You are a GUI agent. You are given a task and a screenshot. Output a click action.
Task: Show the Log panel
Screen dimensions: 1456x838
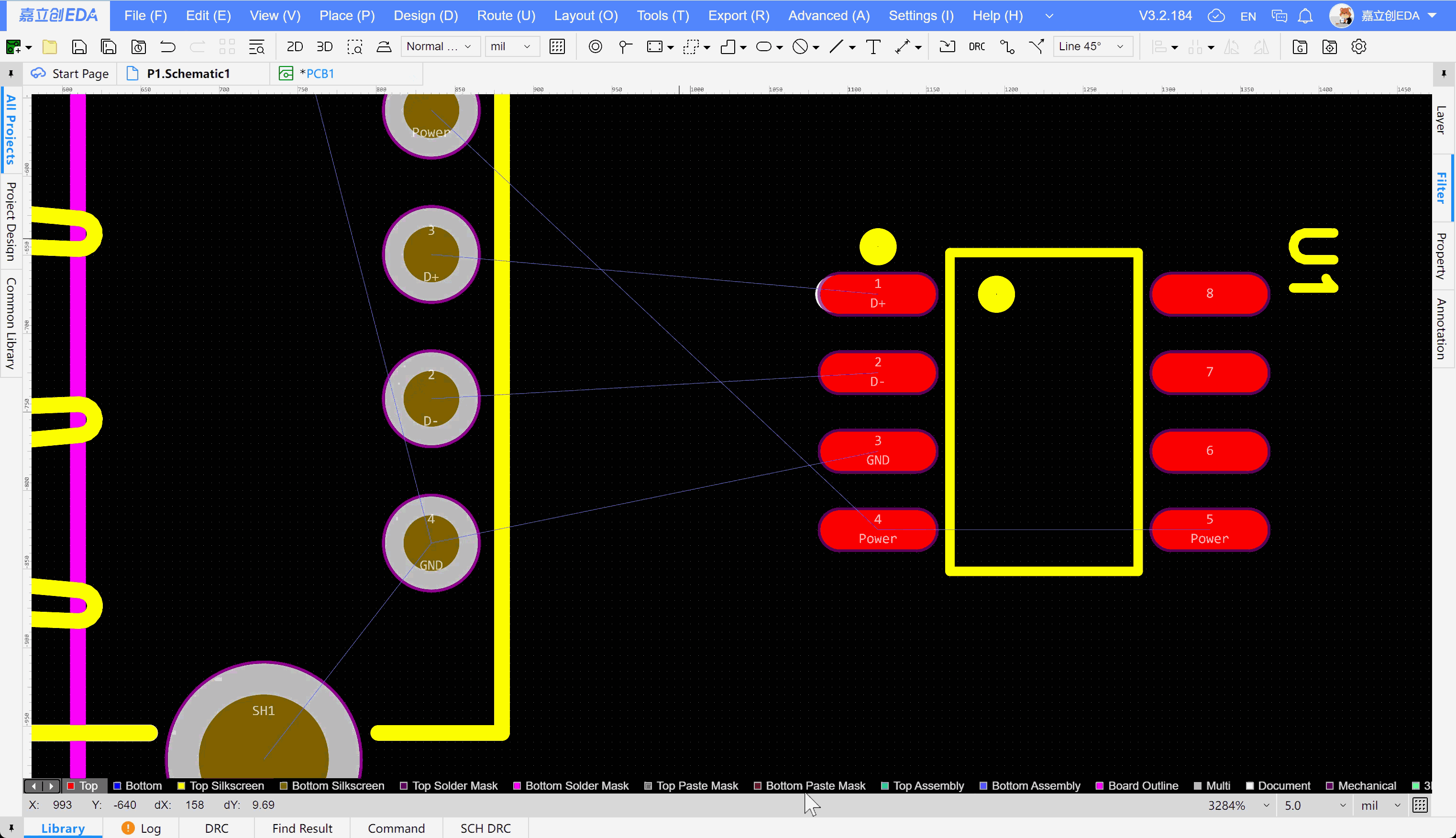coord(142,828)
